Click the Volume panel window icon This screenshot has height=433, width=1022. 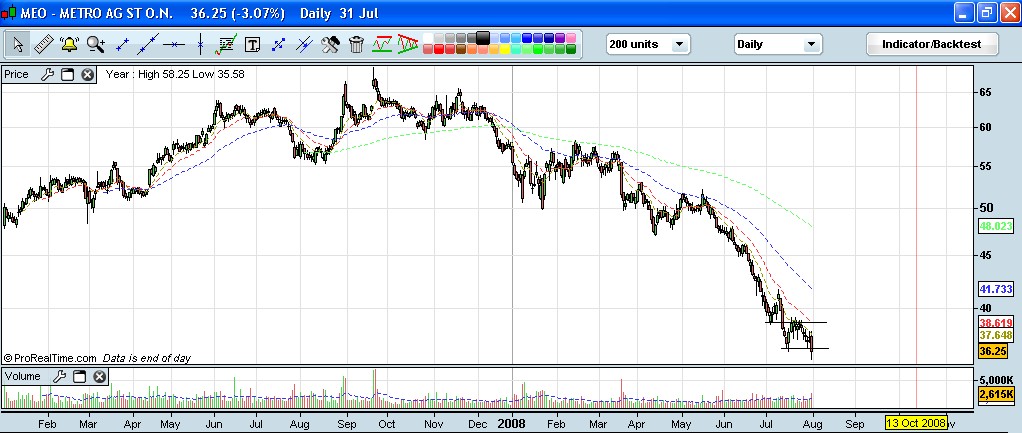click(x=79, y=376)
